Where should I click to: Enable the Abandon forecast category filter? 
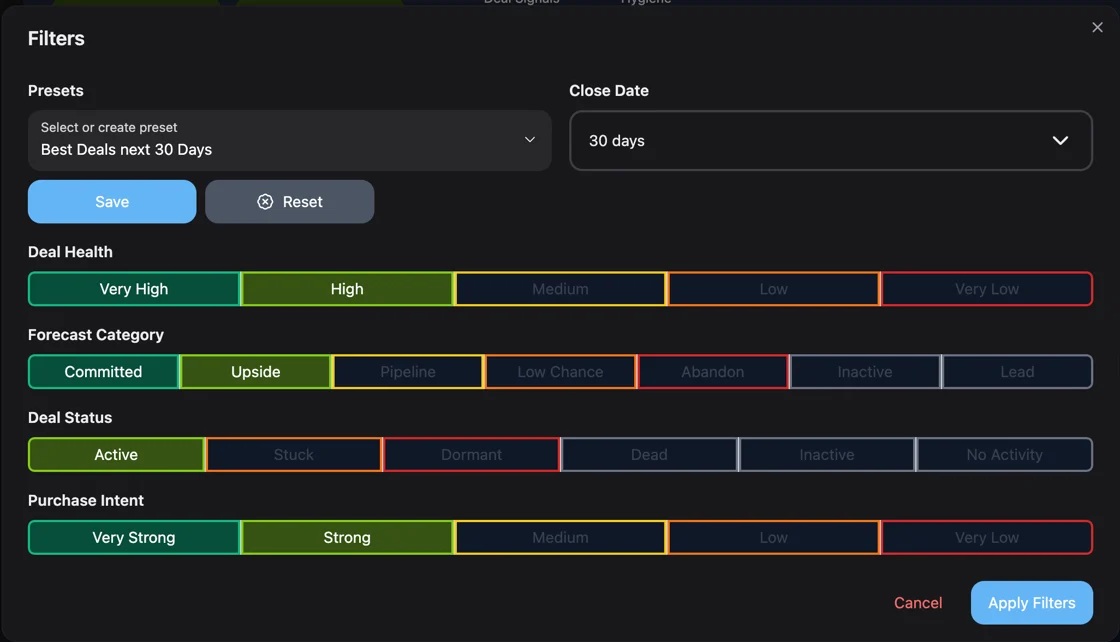click(x=712, y=371)
